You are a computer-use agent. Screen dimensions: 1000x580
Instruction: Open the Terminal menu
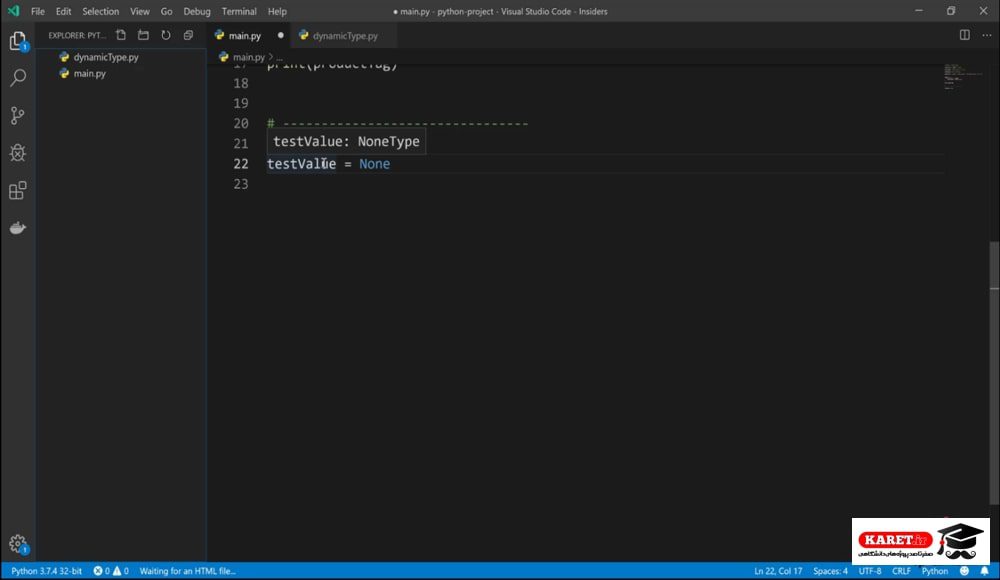[239, 11]
